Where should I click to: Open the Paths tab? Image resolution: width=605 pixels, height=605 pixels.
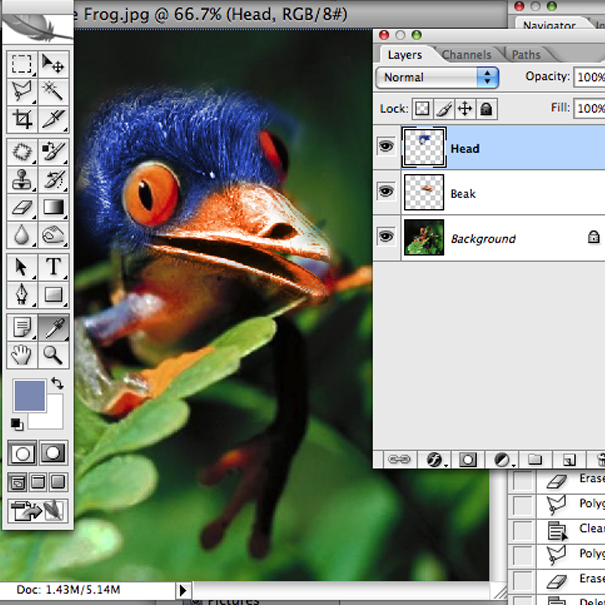(526, 55)
